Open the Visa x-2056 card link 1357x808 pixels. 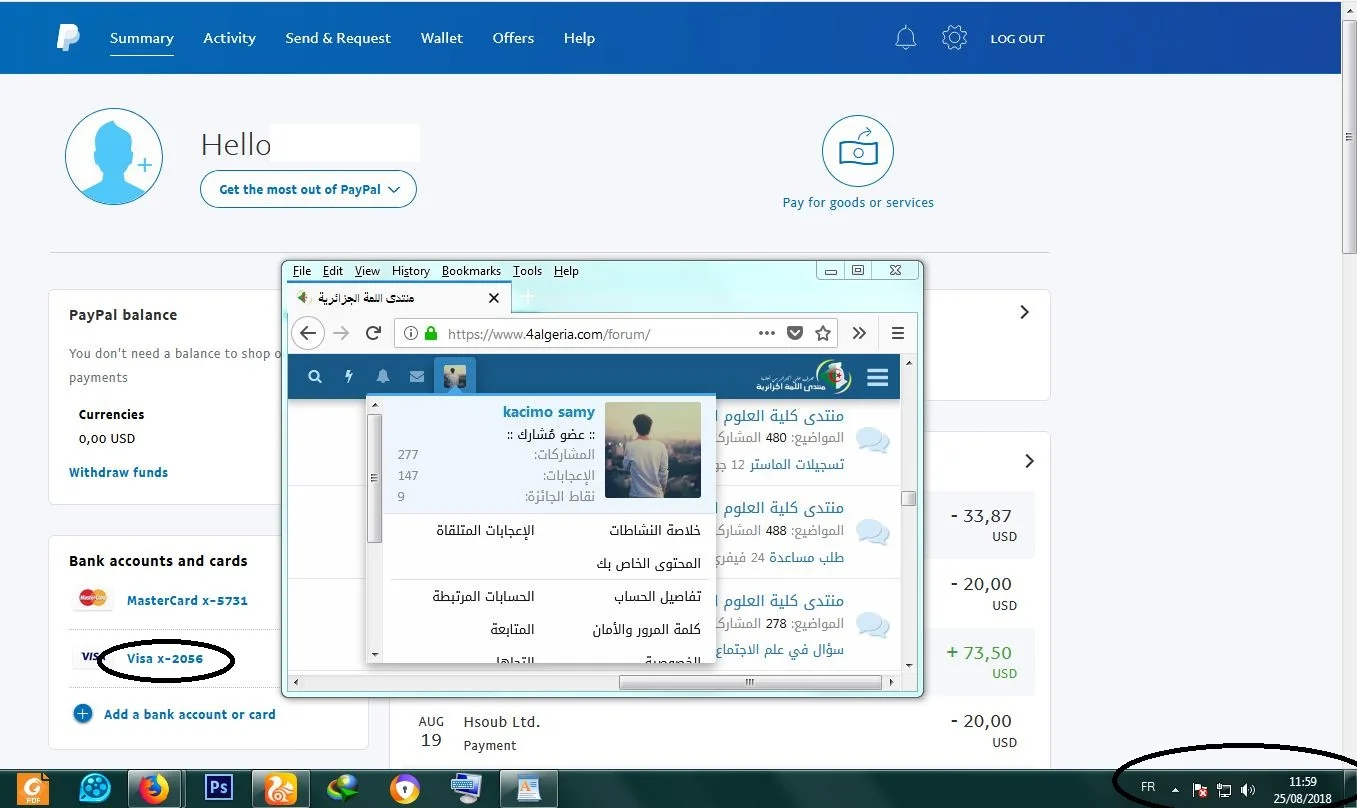(x=165, y=659)
